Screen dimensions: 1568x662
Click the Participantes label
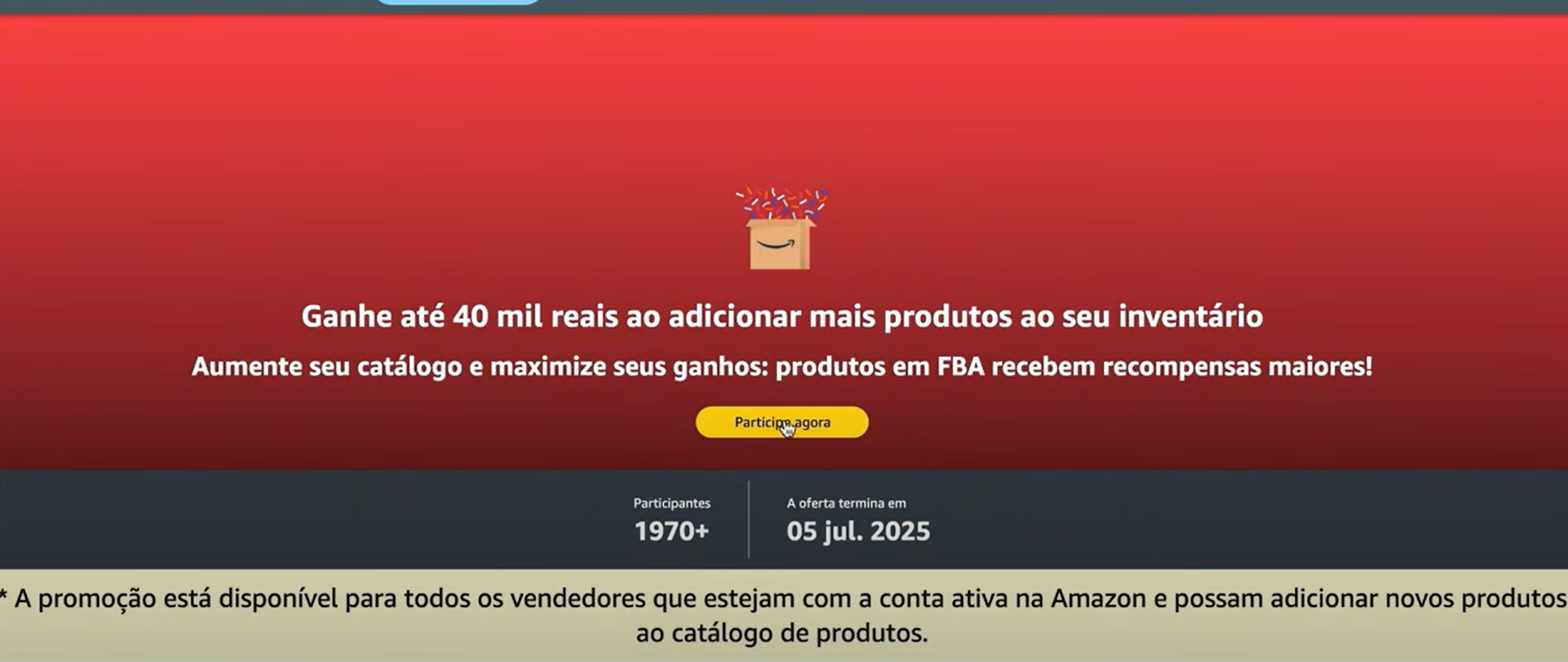tap(672, 503)
